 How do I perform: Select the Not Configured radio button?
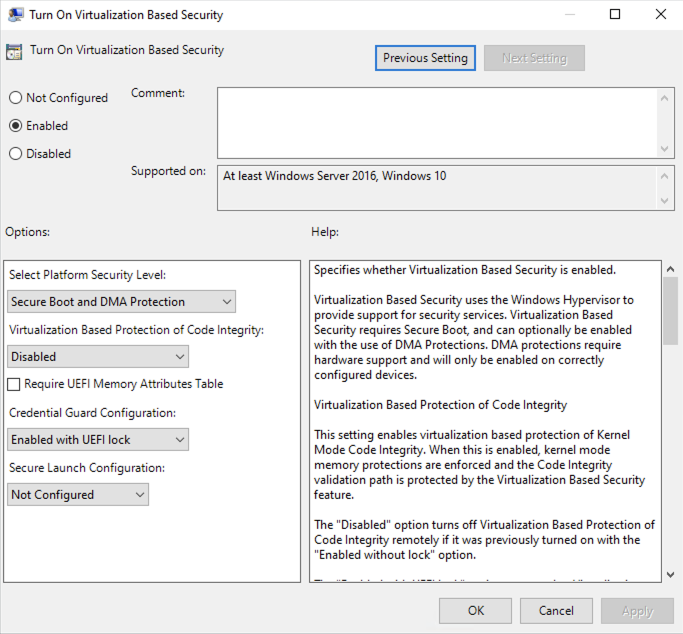tap(15, 98)
